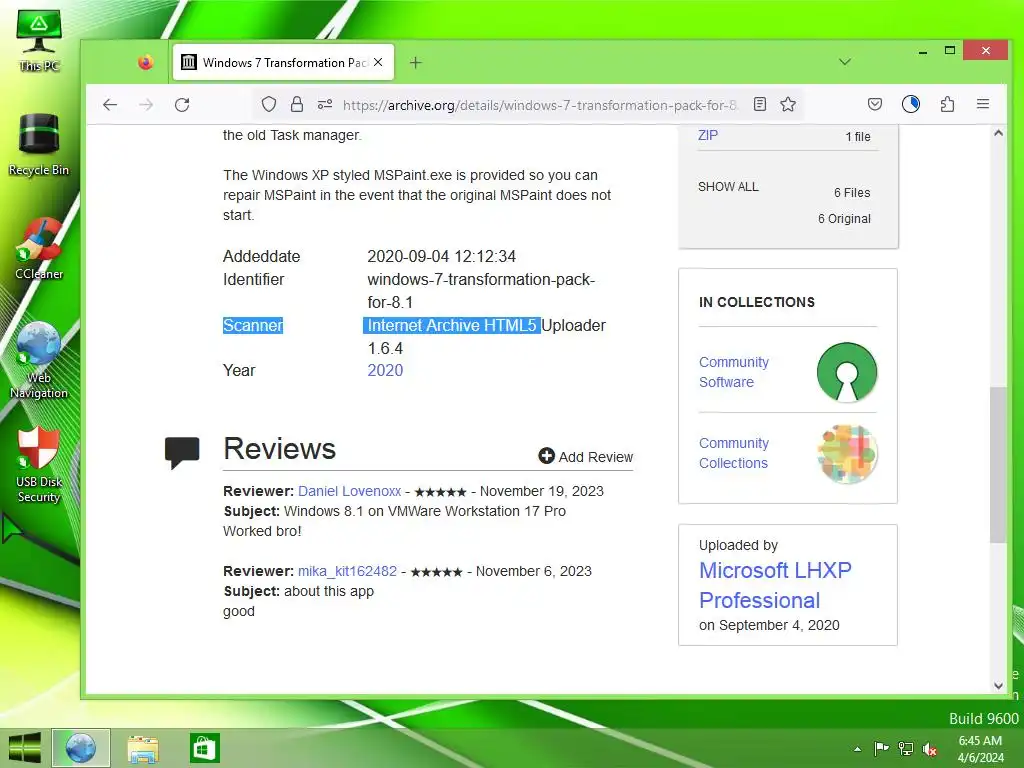Open Action Center flag tray icon
Screen dimensions: 1024x768
[882, 748]
